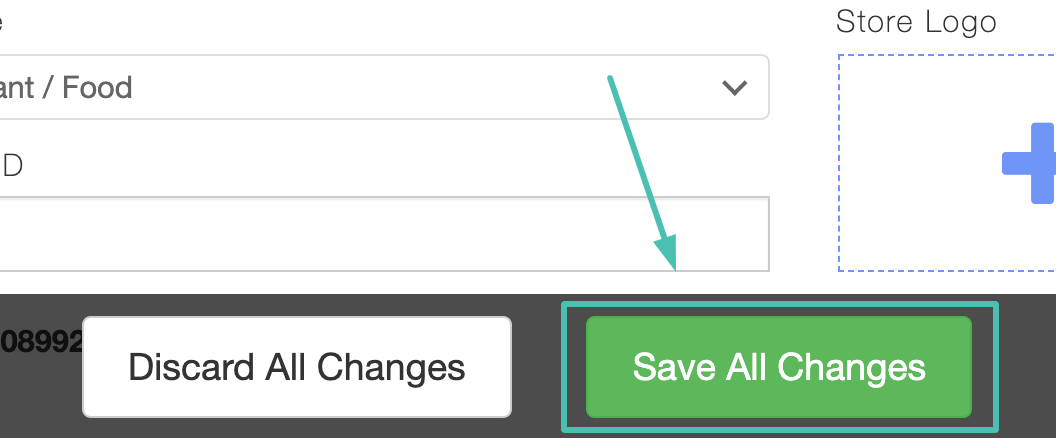Screen dimensions: 1056x438
Task: Place cursor in the blank ID input field
Action: point(380,233)
